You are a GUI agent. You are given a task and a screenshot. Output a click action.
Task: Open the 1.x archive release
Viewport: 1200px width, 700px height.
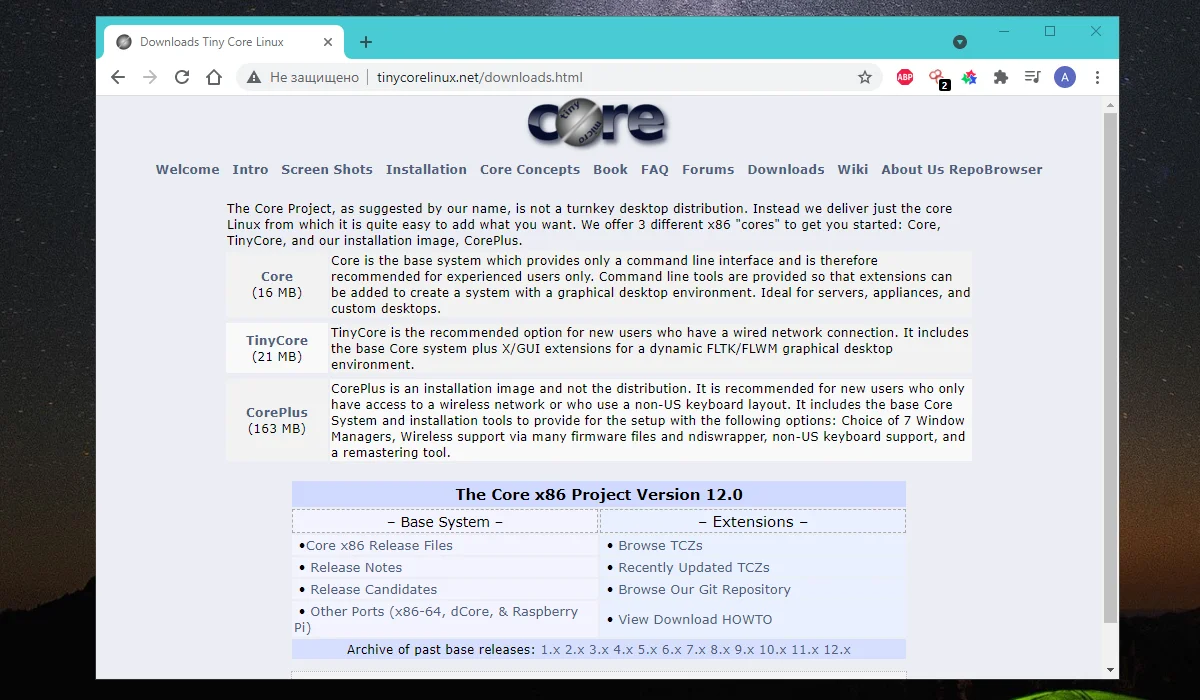click(551, 650)
